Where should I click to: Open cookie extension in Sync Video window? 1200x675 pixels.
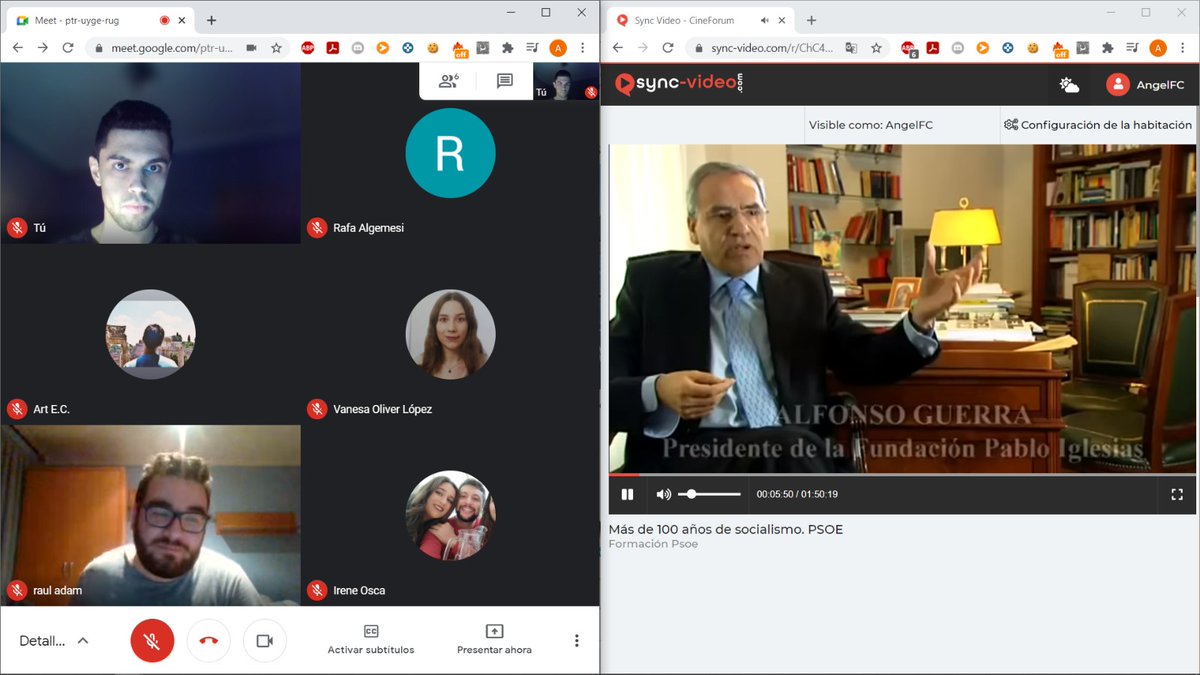(1033, 48)
